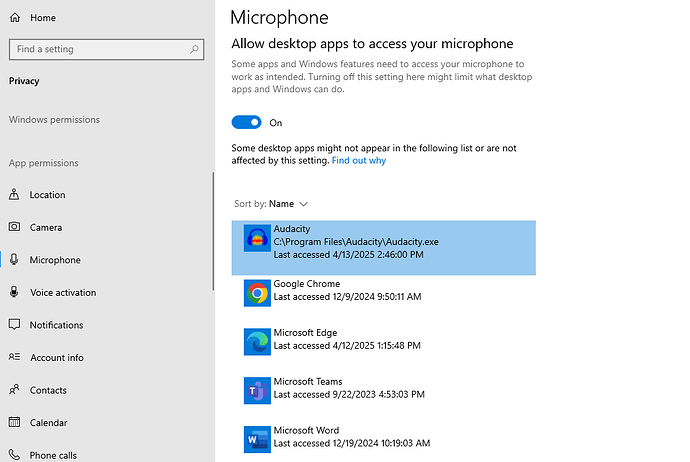Click the Home icon in sidebar
This screenshot has width=690, height=462.
click(x=15, y=18)
